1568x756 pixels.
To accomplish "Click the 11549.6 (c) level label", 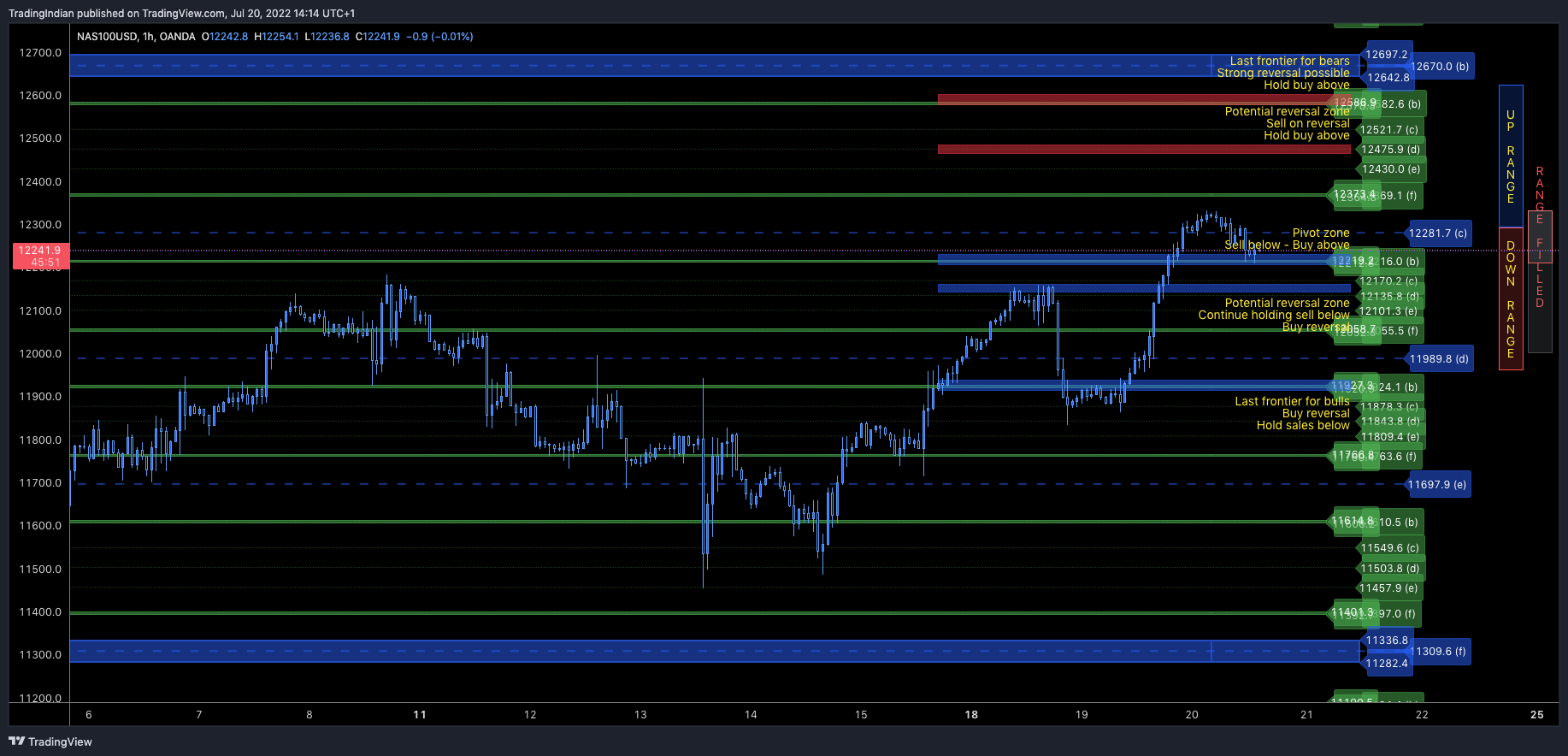I will click(x=1390, y=548).
